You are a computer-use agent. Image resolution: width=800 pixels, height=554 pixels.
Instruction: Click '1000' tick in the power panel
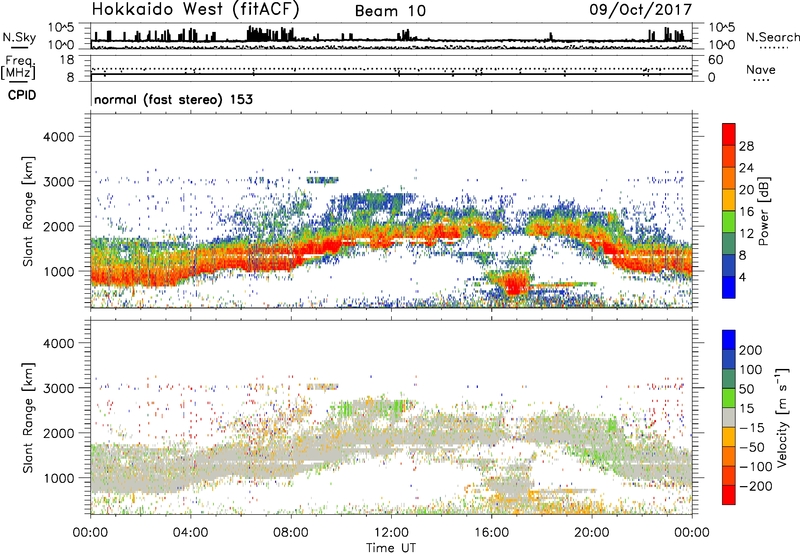(x=59, y=271)
